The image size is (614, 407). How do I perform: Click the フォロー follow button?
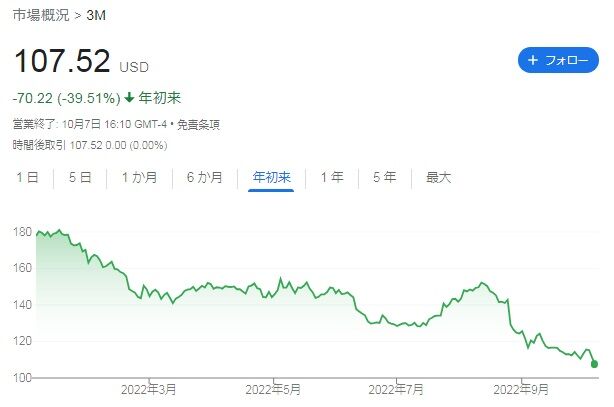tap(557, 60)
